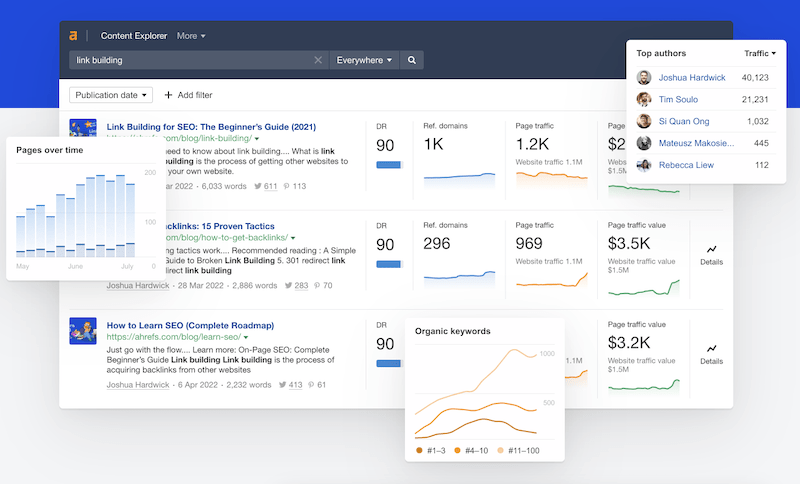This screenshot has width=800, height=484.
Task: Click the Ref. domains 1K sparkline chart
Action: [460, 181]
